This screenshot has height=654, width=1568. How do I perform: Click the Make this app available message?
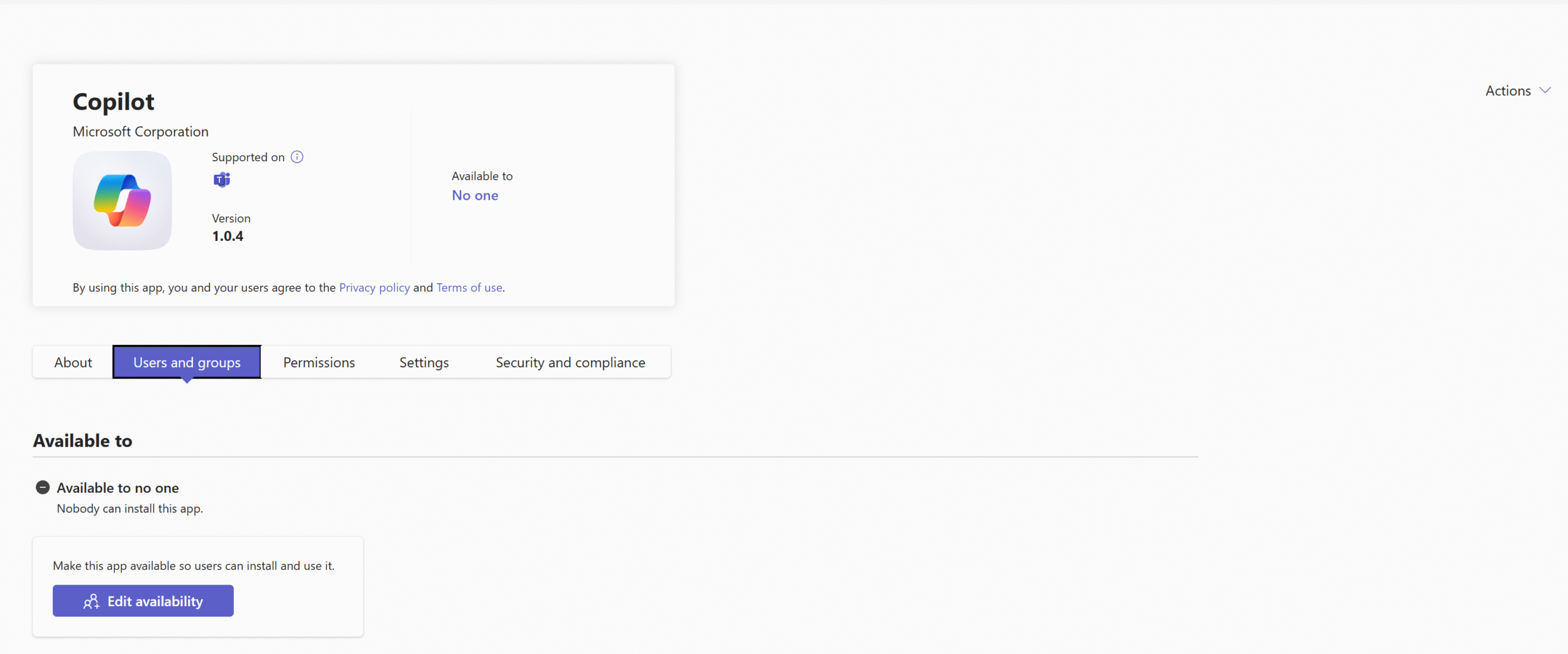point(194,566)
